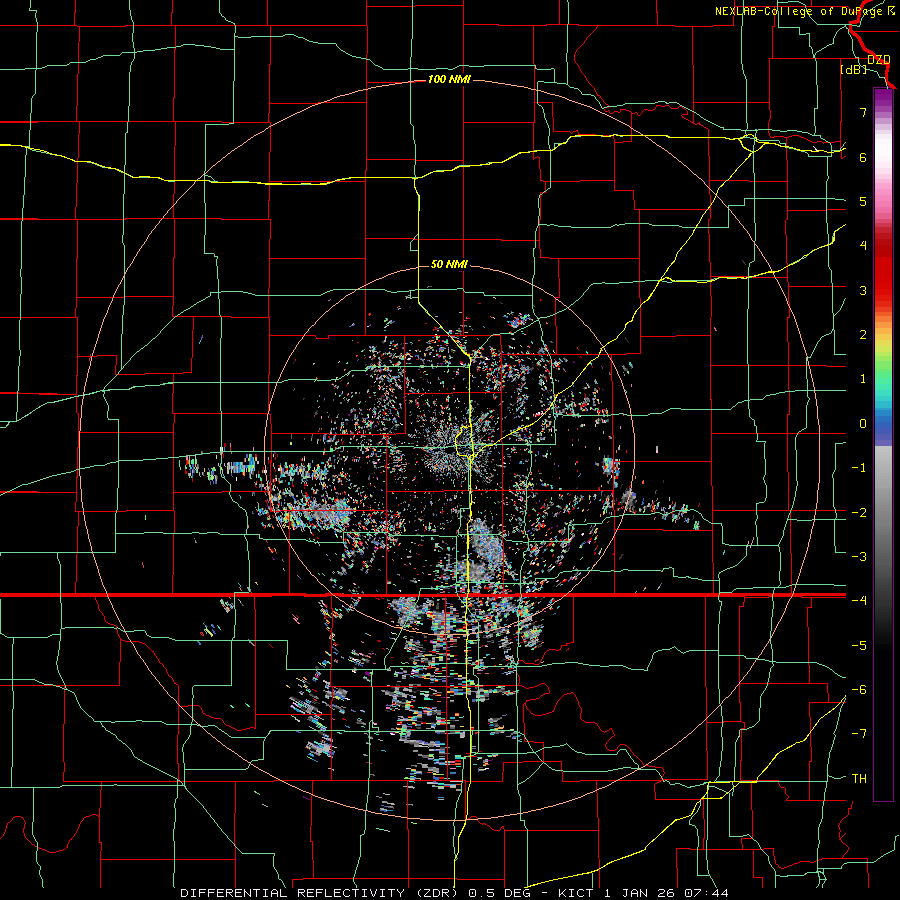Click the "TH" threshold label on the scale
The image size is (900, 900).
859,779
